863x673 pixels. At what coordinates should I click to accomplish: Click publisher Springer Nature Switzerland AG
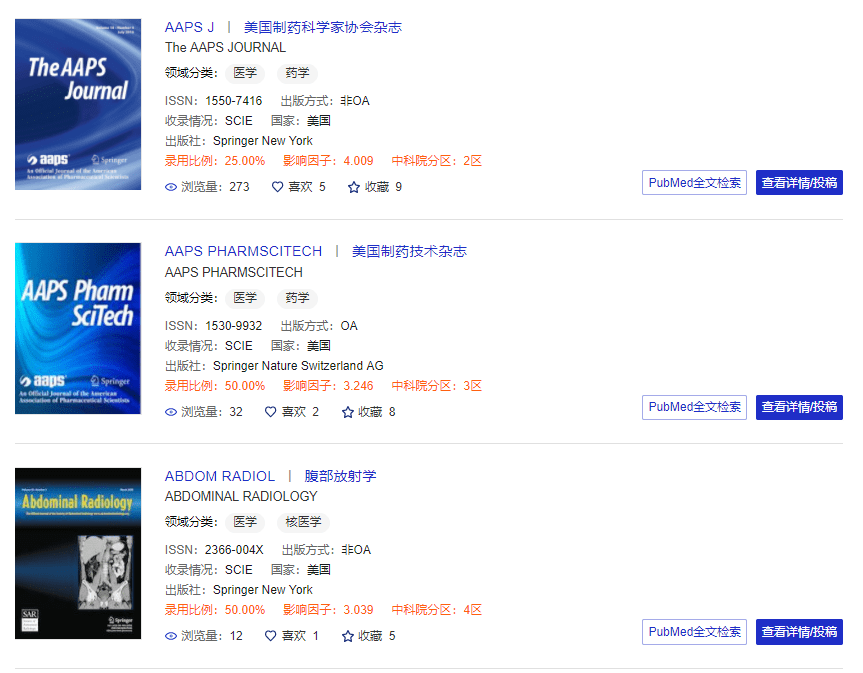pyautogui.click(x=298, y=366)
